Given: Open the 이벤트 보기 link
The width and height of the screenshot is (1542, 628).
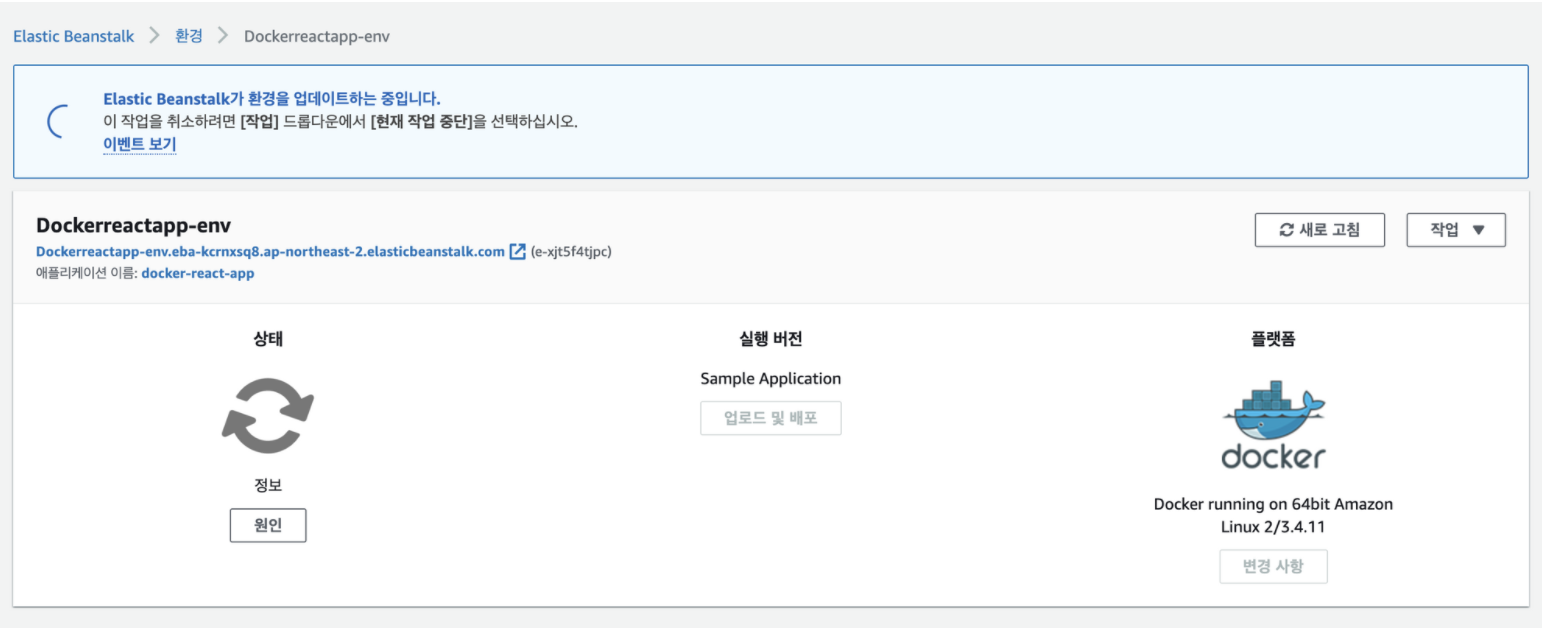Looking at the screenshot, I should (x=140, y=144).
